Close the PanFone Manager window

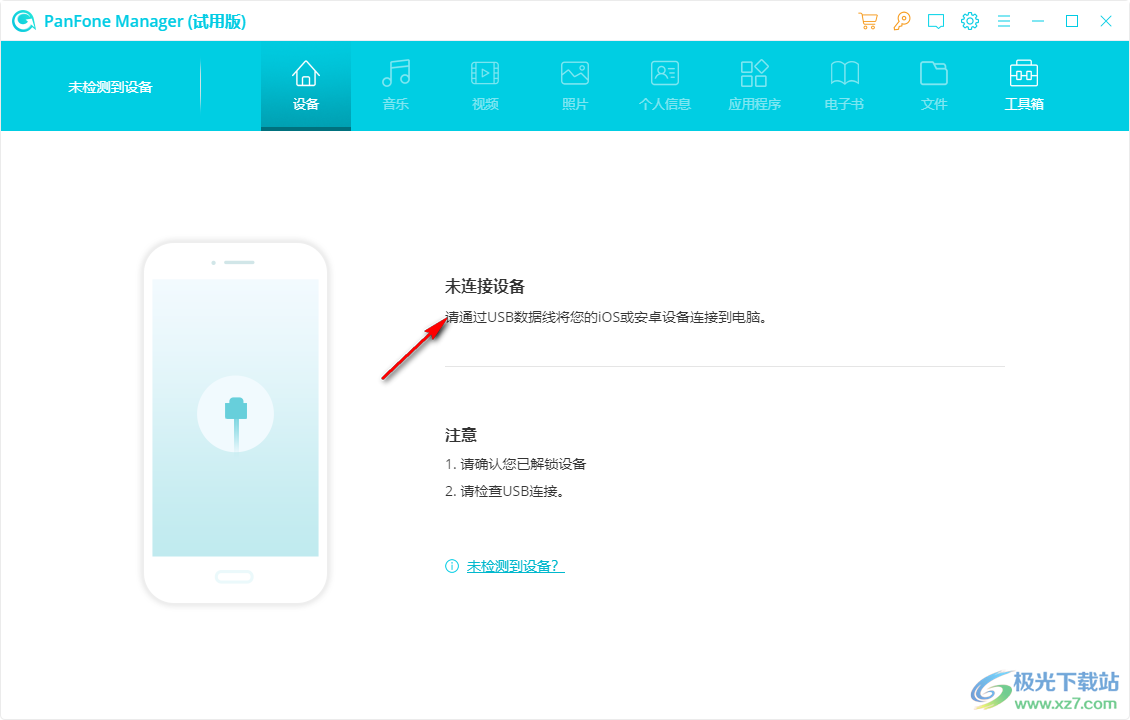(x=1105, y=21)
